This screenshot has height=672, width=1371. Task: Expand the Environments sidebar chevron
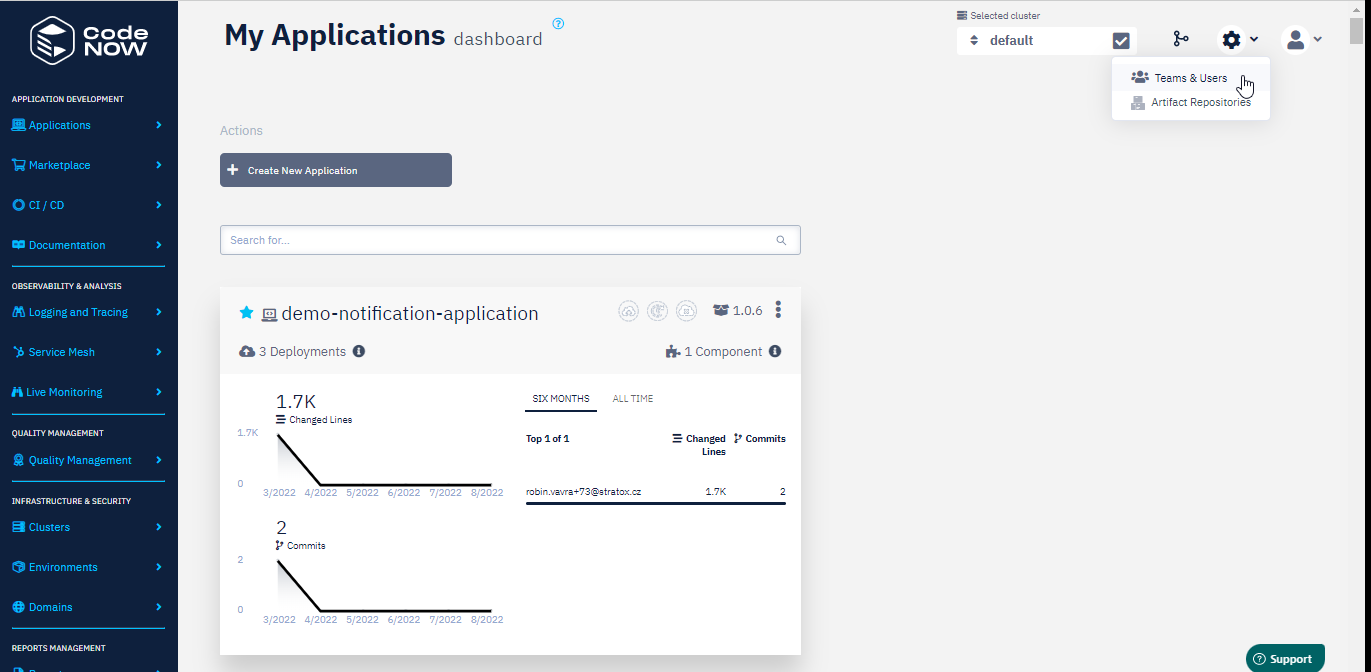point(159,567)
